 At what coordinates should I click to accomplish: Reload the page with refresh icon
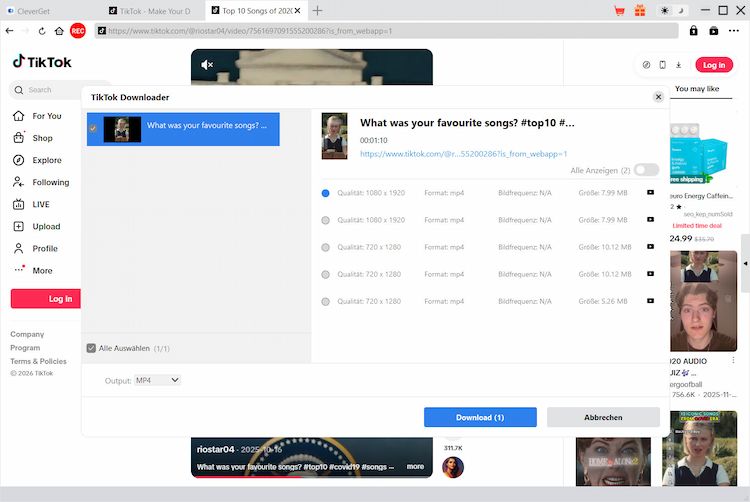[x=42, y=31]
